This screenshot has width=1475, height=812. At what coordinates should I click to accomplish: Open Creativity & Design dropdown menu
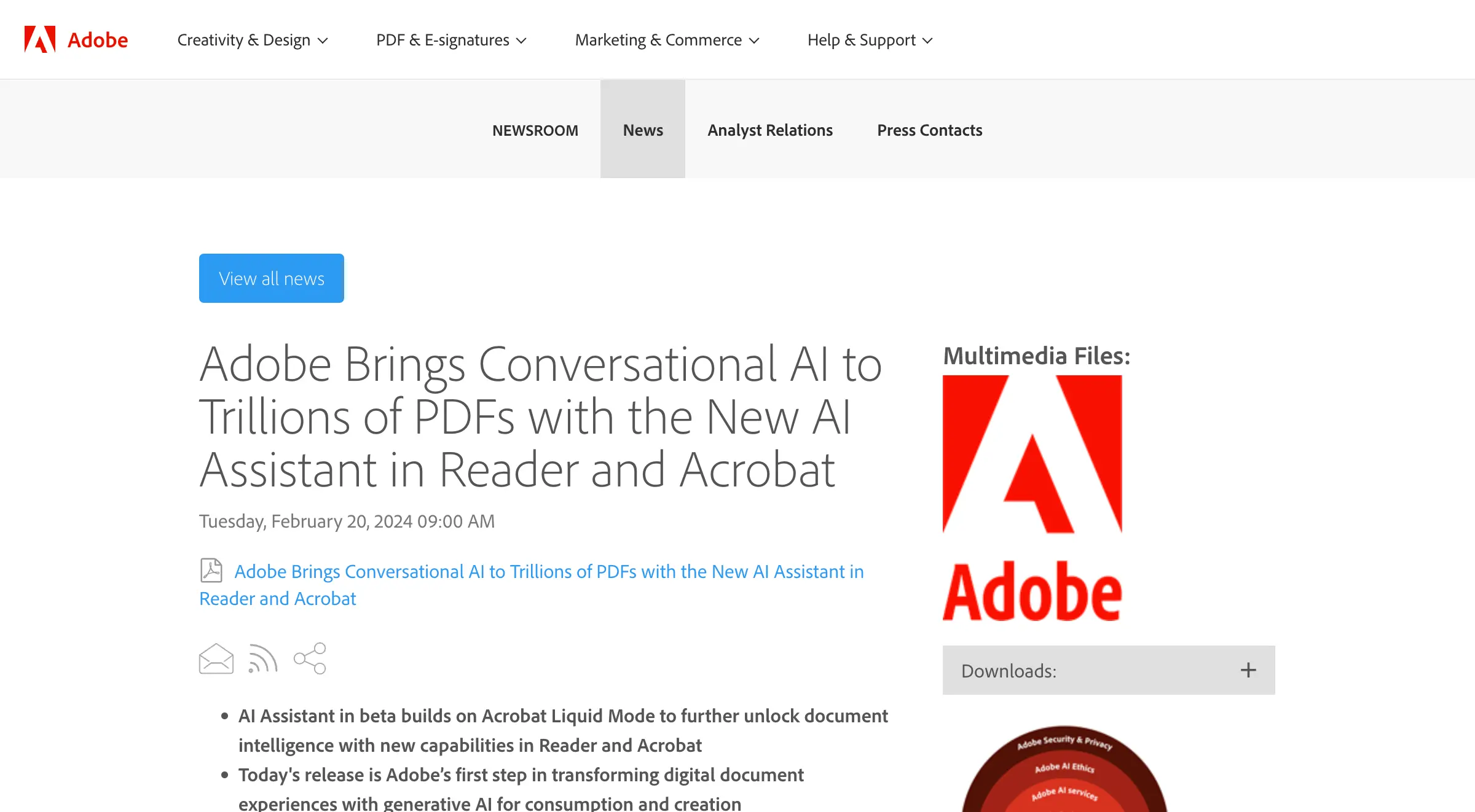tap(253, 40)
